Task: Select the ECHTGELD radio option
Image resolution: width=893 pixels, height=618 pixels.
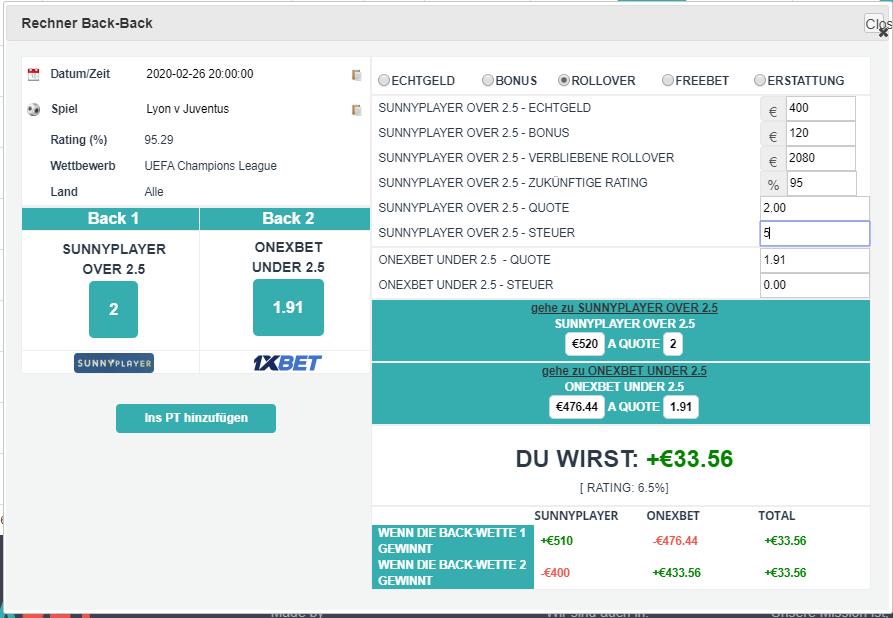Action: point(384,80)
